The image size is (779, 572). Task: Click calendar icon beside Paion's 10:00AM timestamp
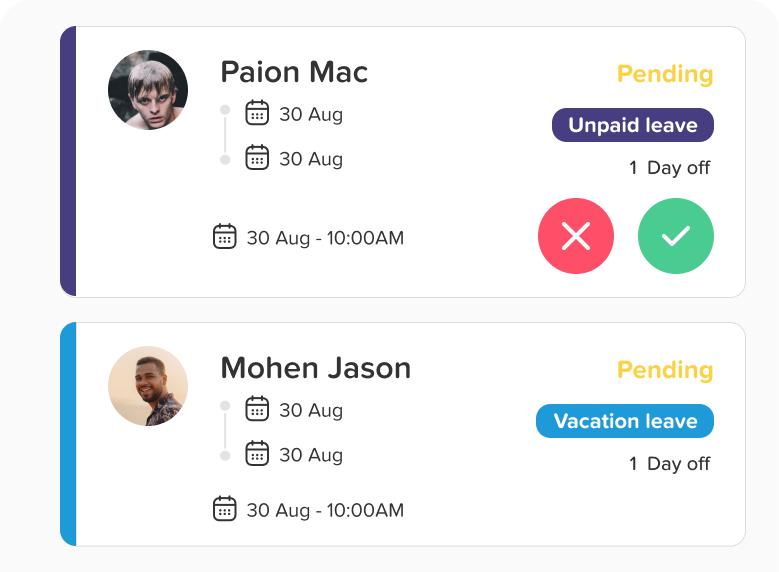click(225, 237)
